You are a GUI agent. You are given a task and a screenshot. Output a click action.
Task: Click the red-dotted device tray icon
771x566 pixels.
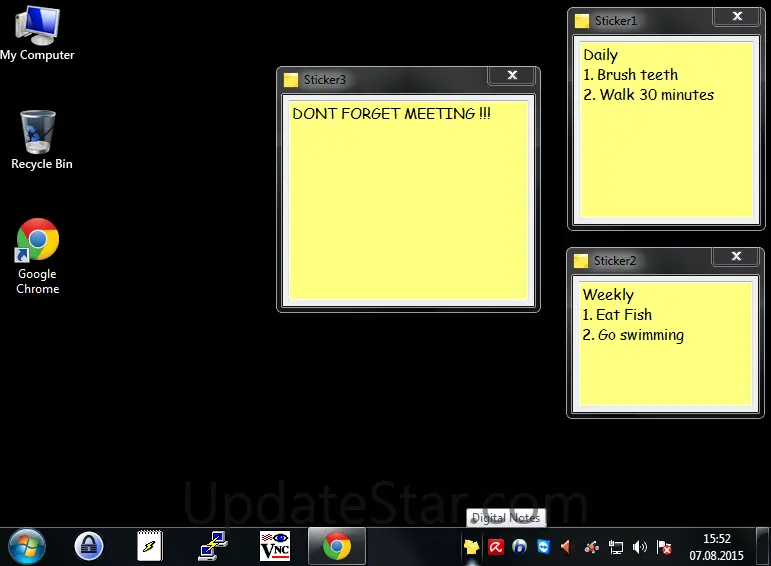pos(592,547)
